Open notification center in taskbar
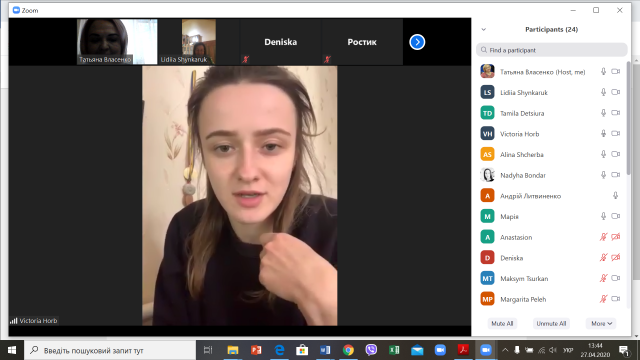The width and height of the screenshot is (640, 360). pos(624,350)
